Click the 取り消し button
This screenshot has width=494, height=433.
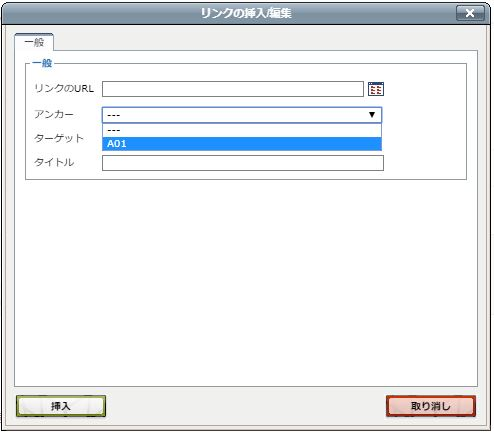431,406
